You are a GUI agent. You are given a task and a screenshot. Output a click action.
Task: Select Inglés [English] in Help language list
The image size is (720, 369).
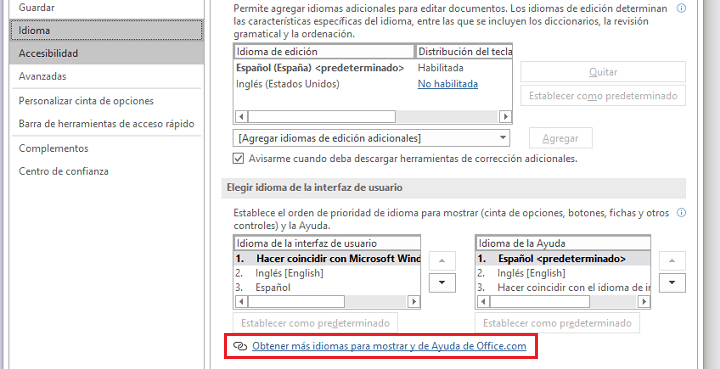562,273
